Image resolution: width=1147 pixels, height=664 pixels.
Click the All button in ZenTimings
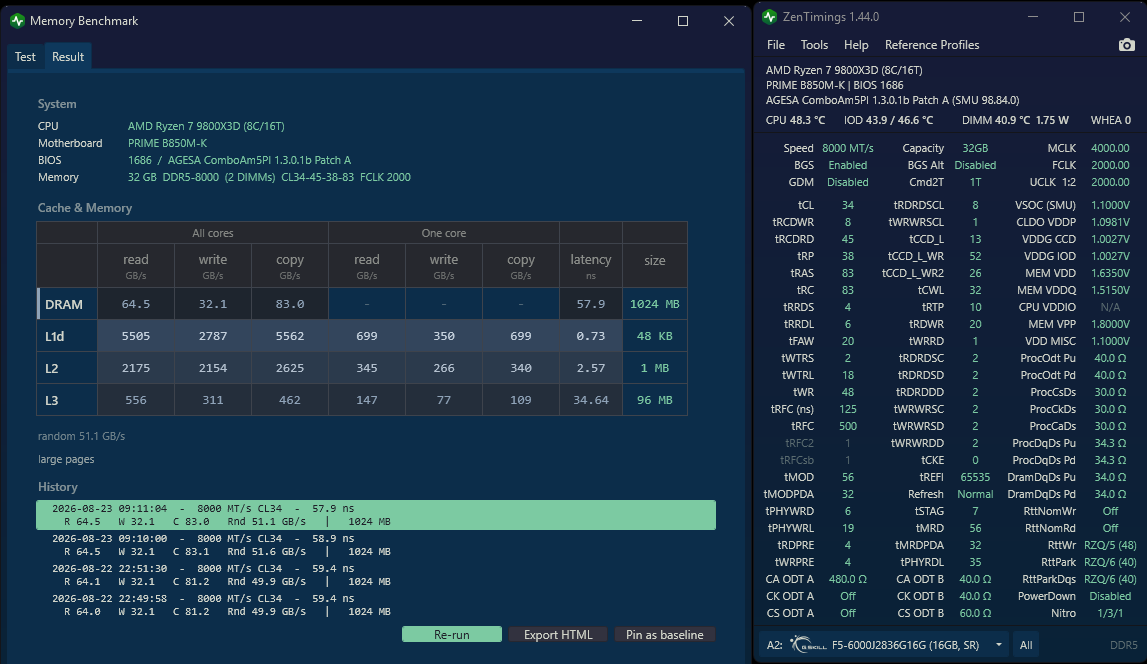pos(1026,644)
